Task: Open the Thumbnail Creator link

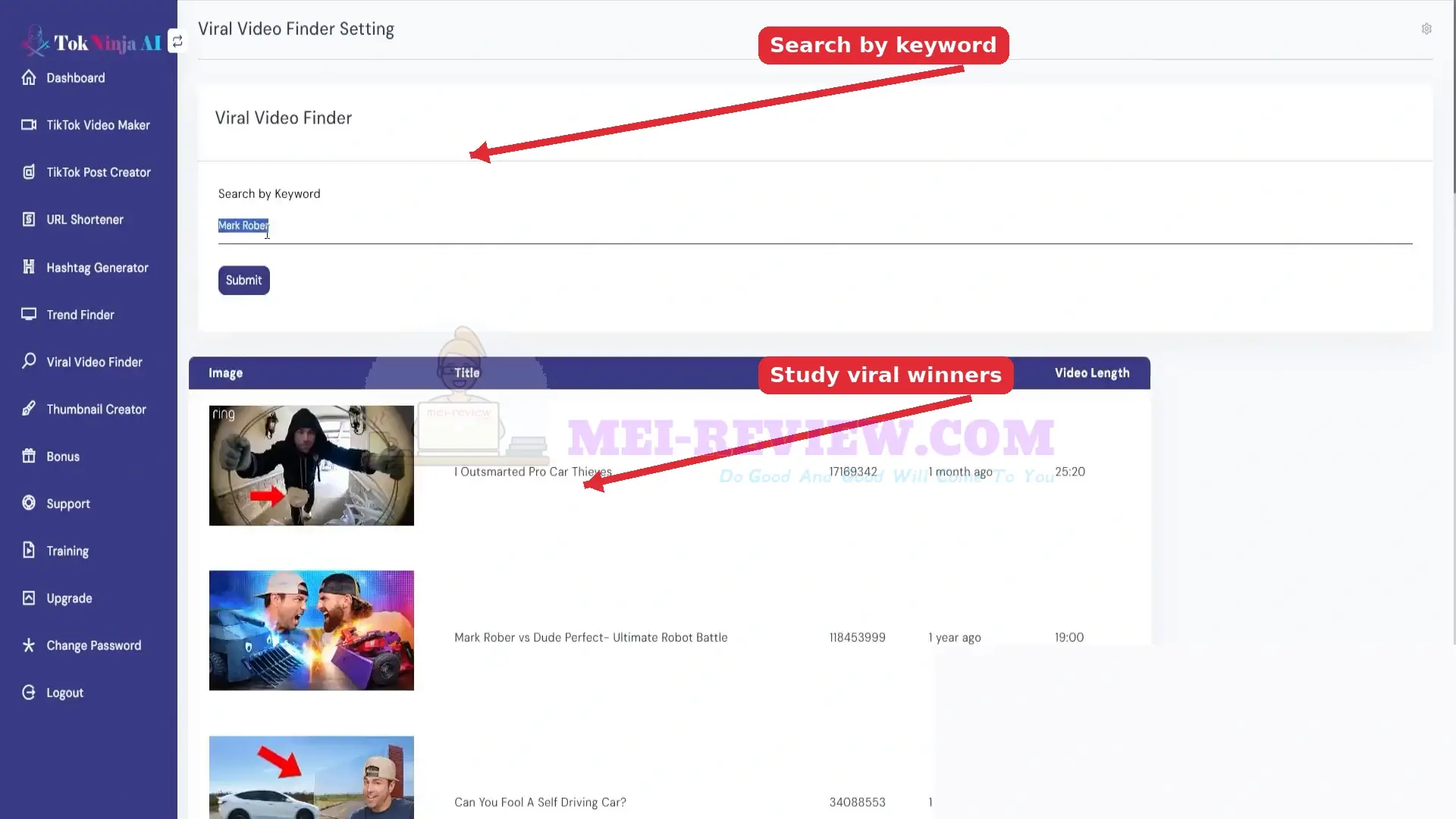Action: [96, 409]
